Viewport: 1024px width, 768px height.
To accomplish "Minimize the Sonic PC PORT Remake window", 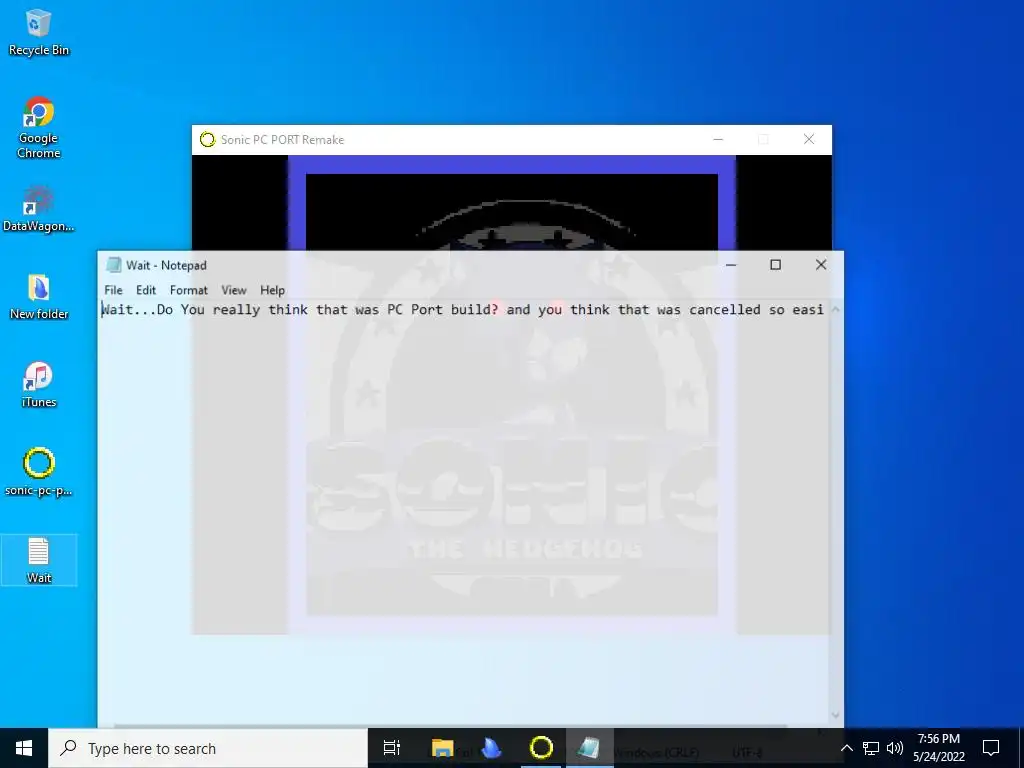I will click(x=718, y=139).
